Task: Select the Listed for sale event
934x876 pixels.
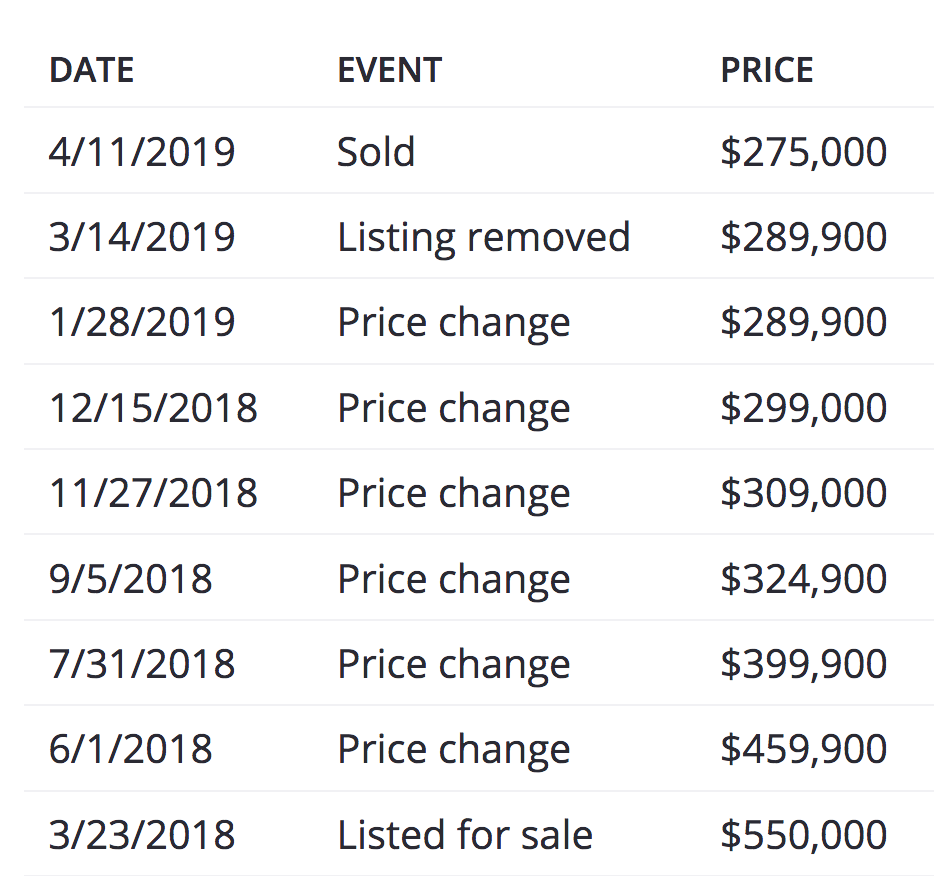Action: 464,835
